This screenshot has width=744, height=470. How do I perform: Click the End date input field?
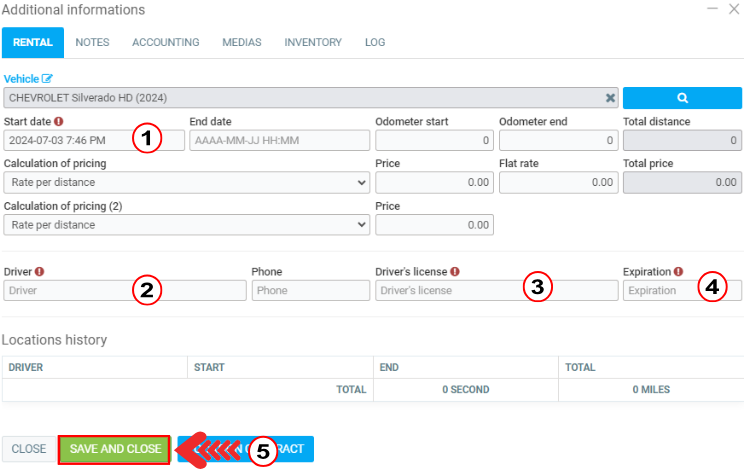click(x=279, y=140)
